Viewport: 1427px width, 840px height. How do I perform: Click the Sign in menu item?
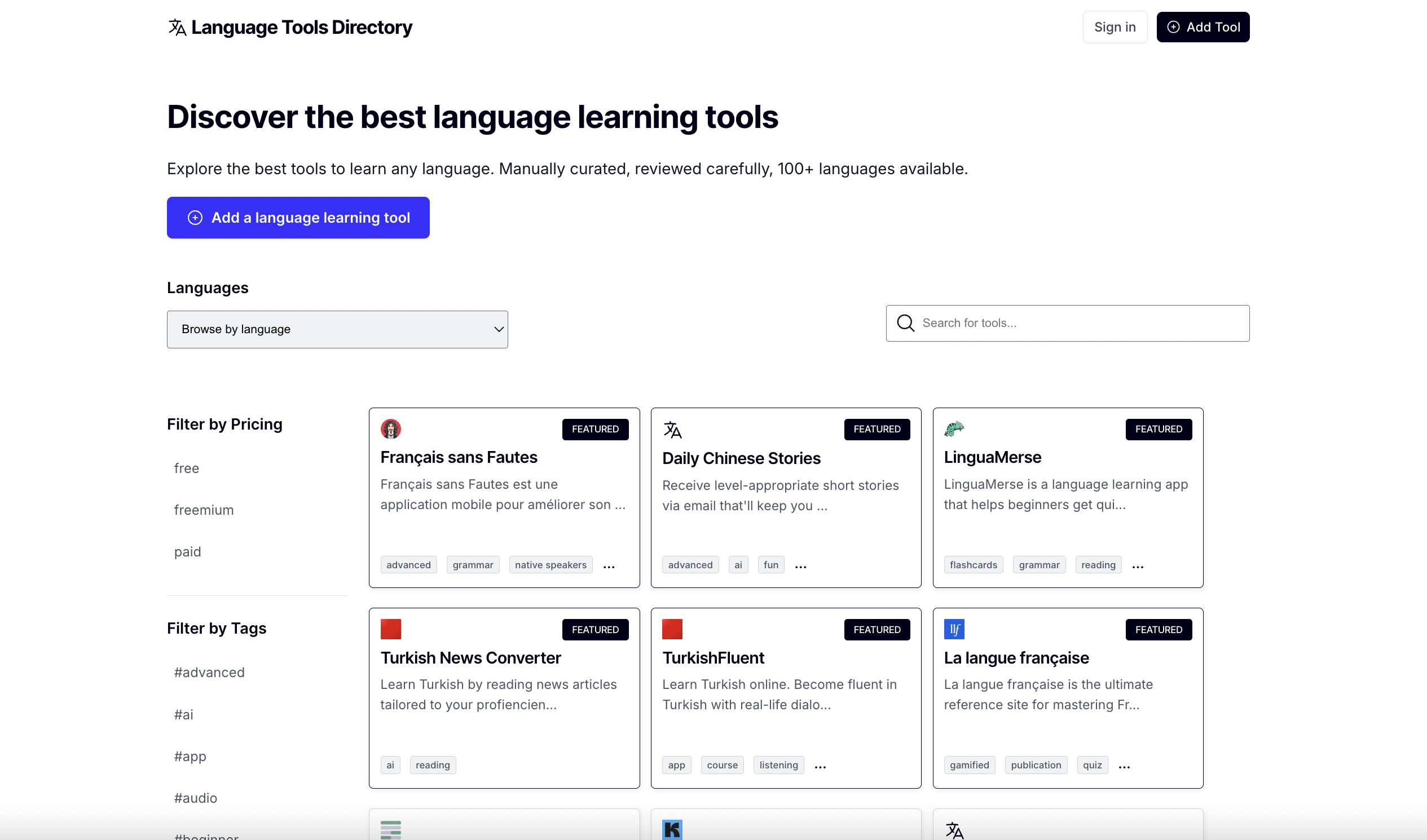click(1114, 27)
